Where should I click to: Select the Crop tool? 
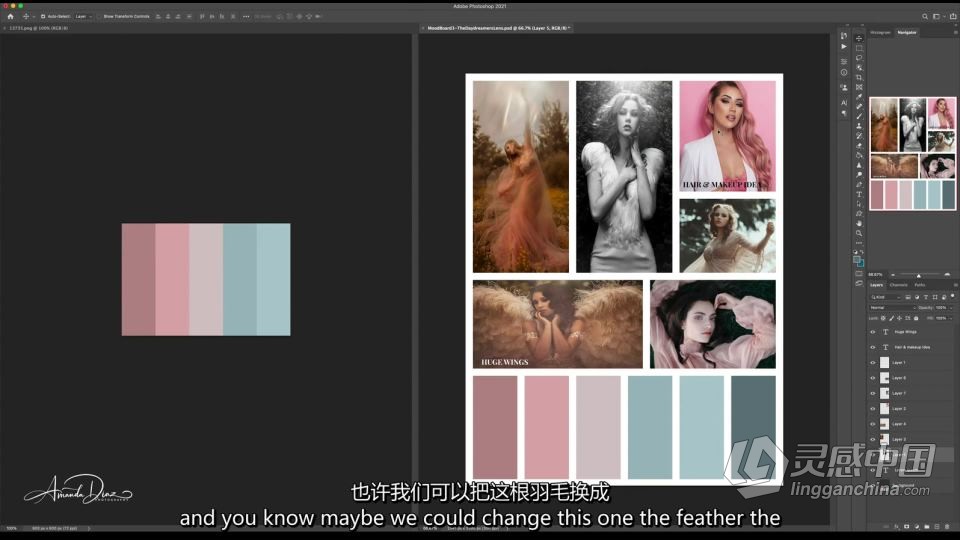[x=859, y=77]
